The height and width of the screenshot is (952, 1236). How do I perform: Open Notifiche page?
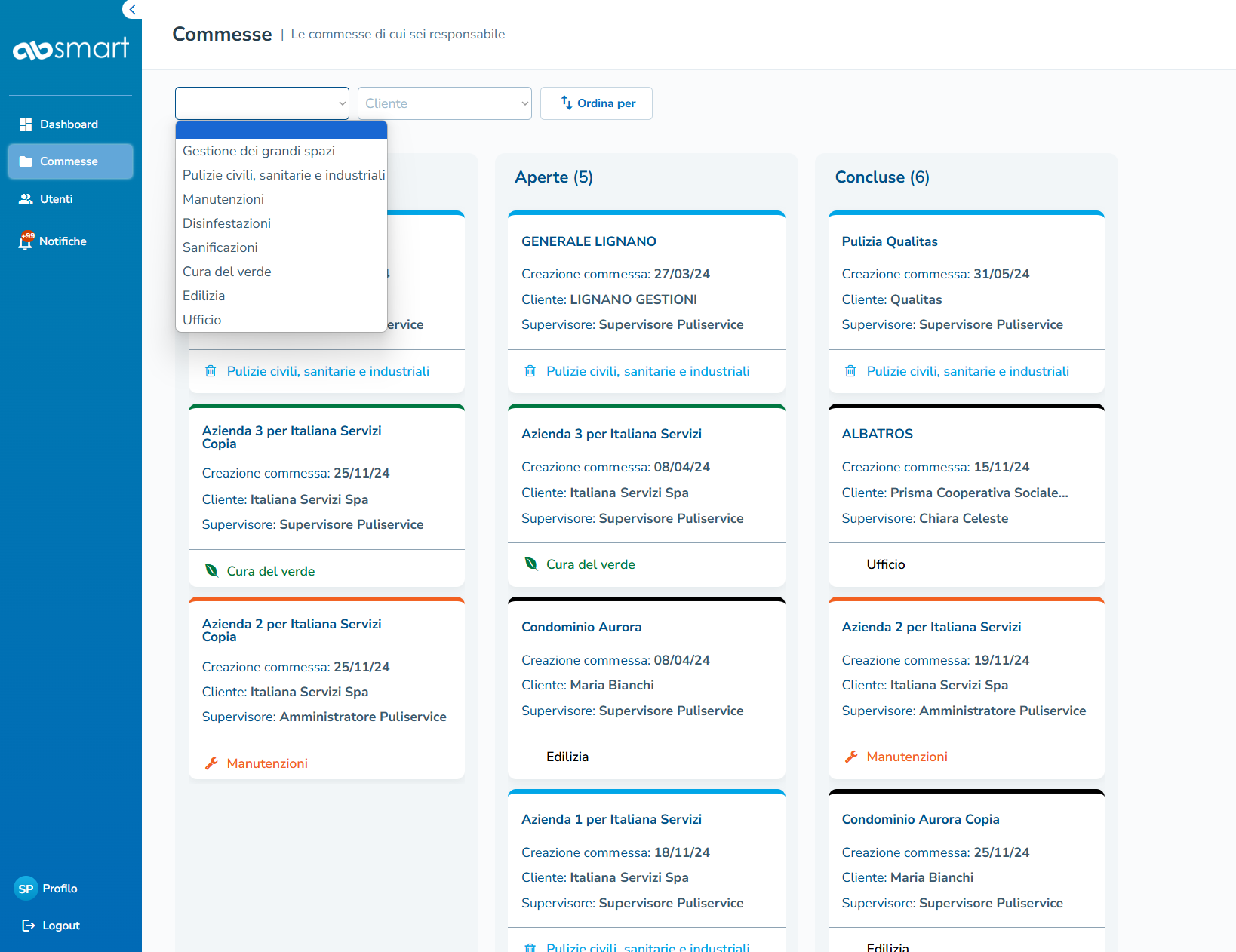tap(70, 241)
